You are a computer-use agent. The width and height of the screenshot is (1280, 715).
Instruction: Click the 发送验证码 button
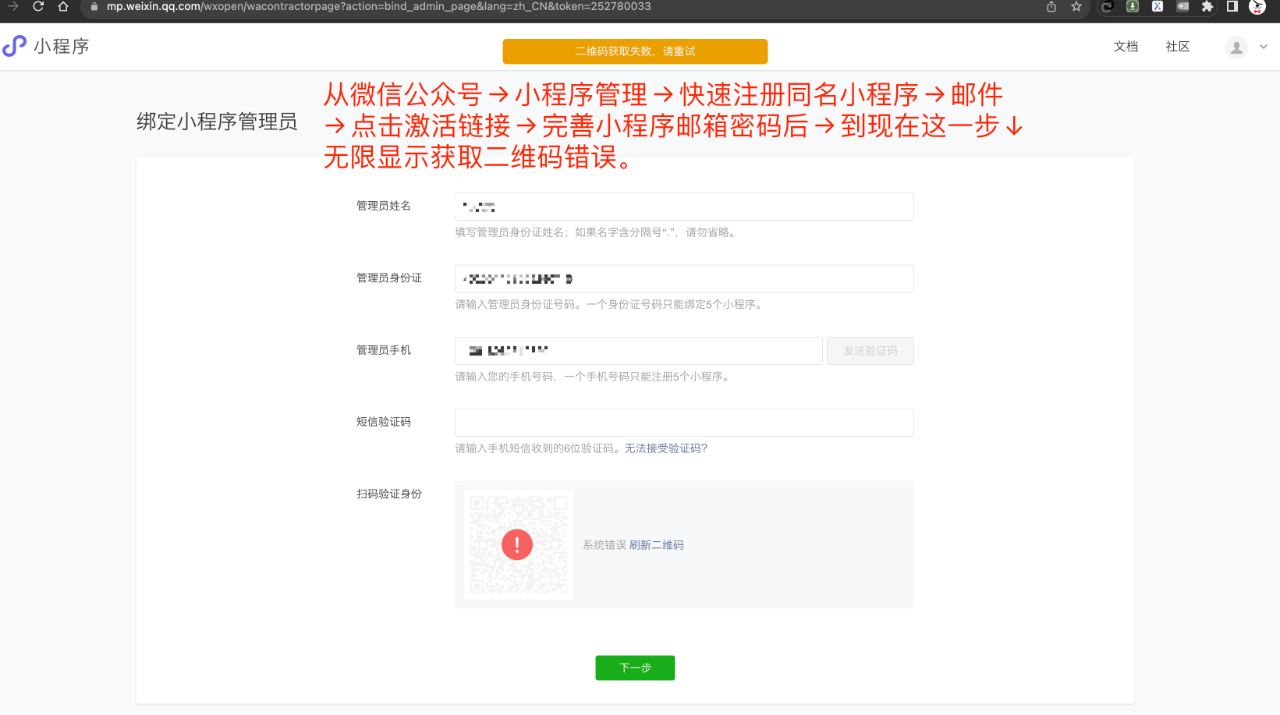[x=870, y=350]
